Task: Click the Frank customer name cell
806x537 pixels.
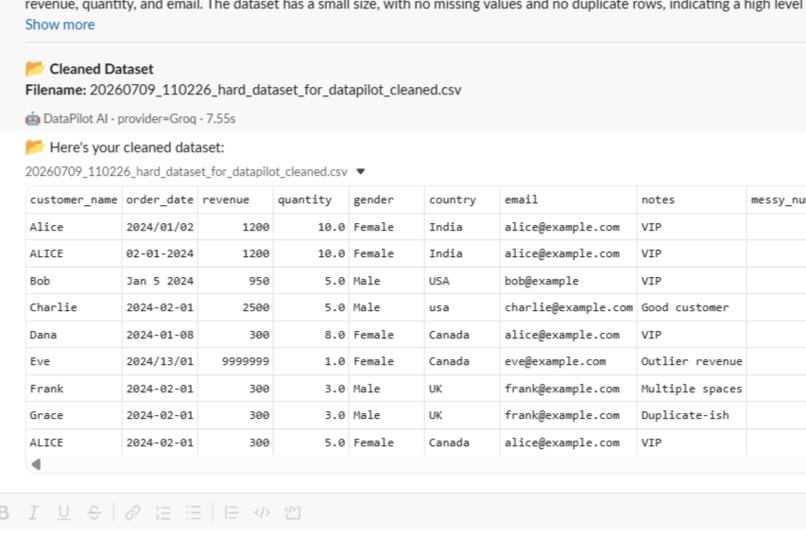Action: click(74, 388)
